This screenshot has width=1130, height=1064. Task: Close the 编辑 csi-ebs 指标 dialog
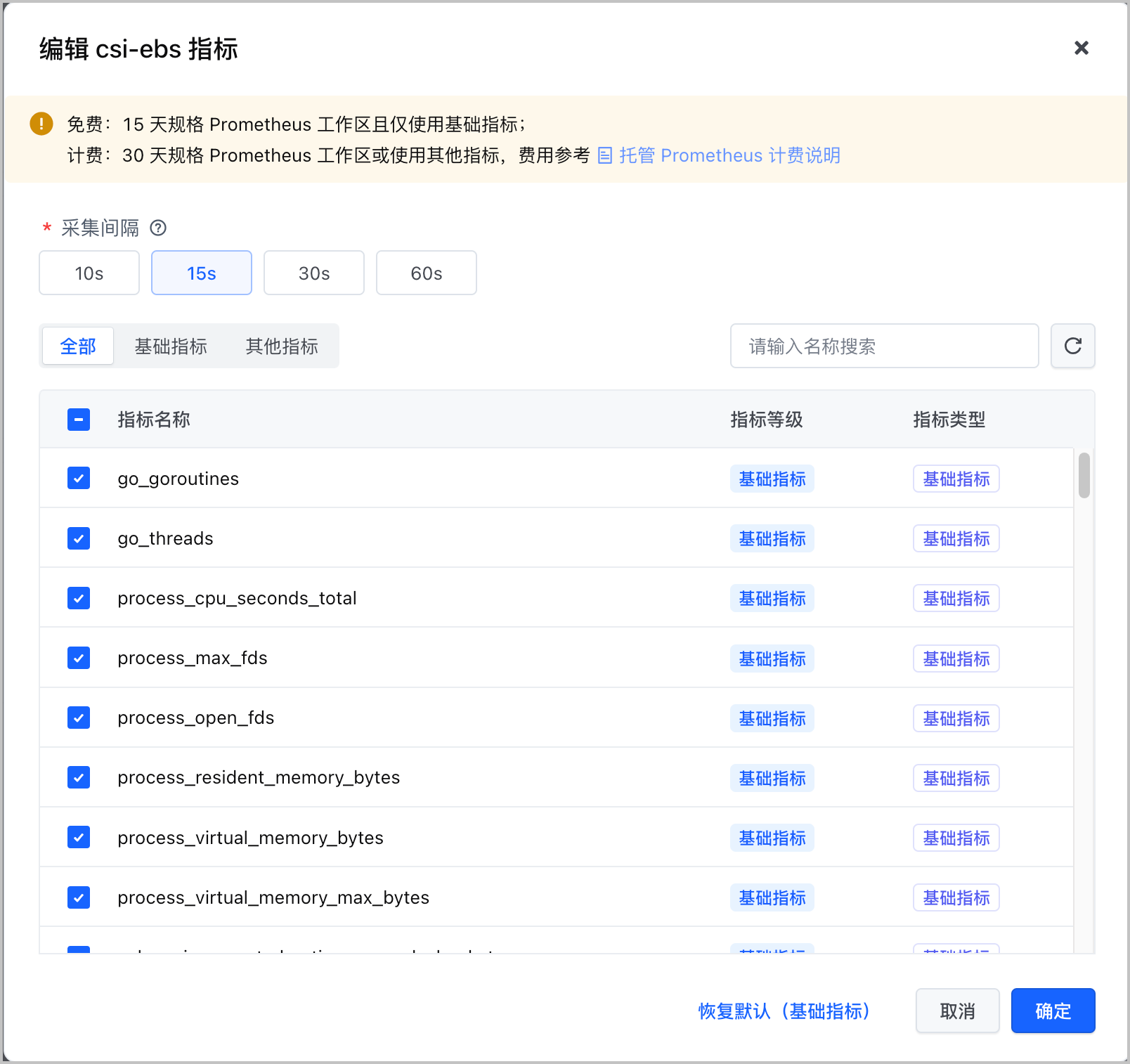point(1081,48)
